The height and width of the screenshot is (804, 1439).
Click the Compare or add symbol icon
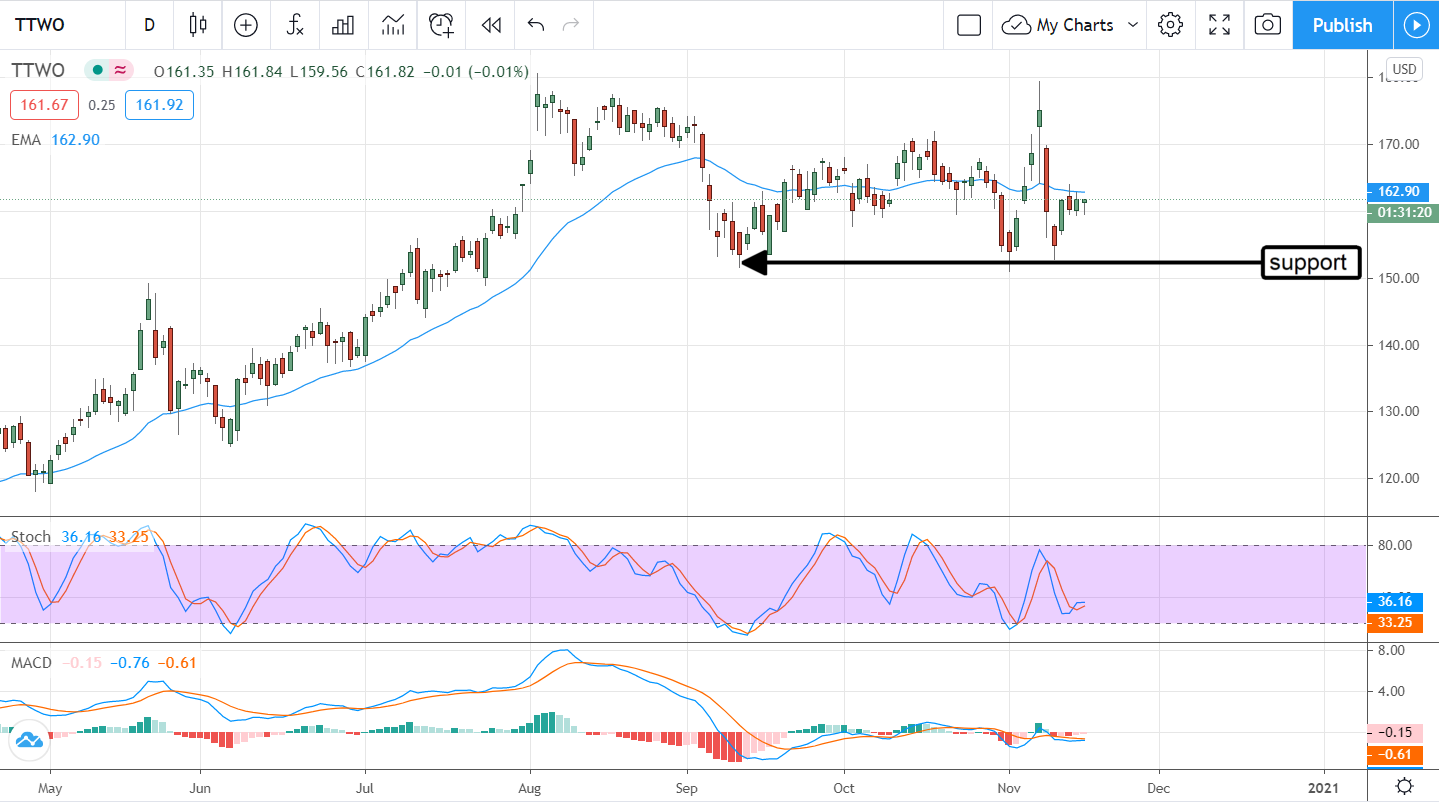246,25
